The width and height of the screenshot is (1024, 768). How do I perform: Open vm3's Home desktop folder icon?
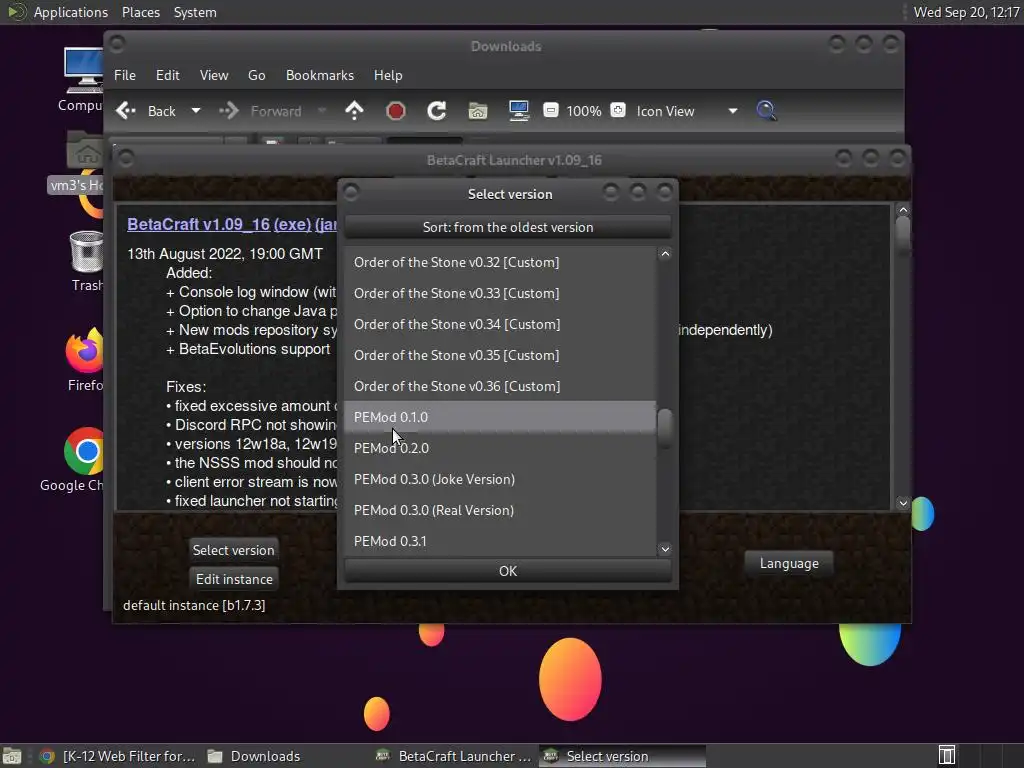(x=83, y=161)
